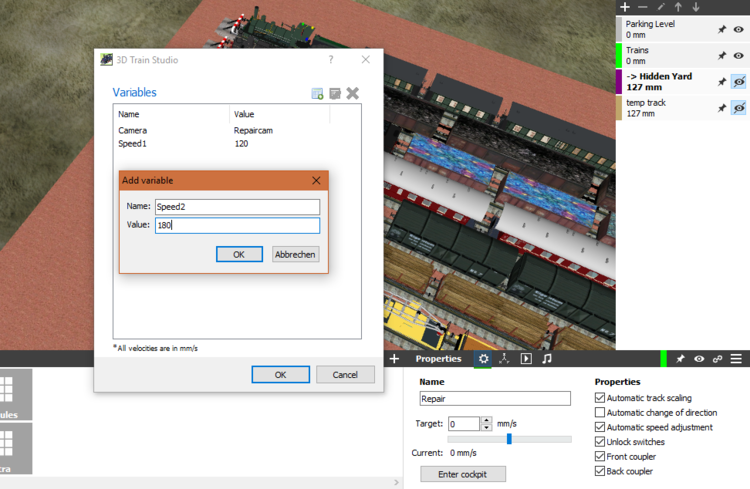The height and width of the screenshot is (489, 750).
Task: Pin the Trains layer
Action: pos(722,56)
